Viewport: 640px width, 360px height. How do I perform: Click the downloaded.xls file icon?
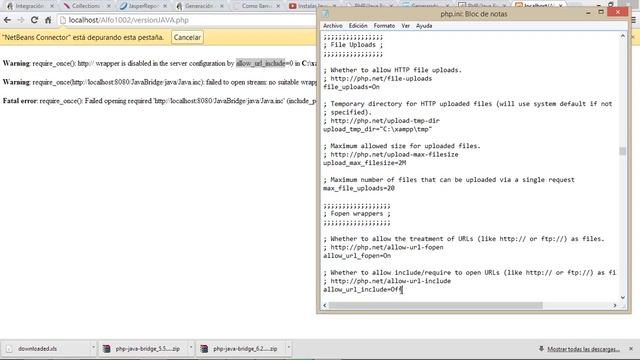click(x=9, y=349)
